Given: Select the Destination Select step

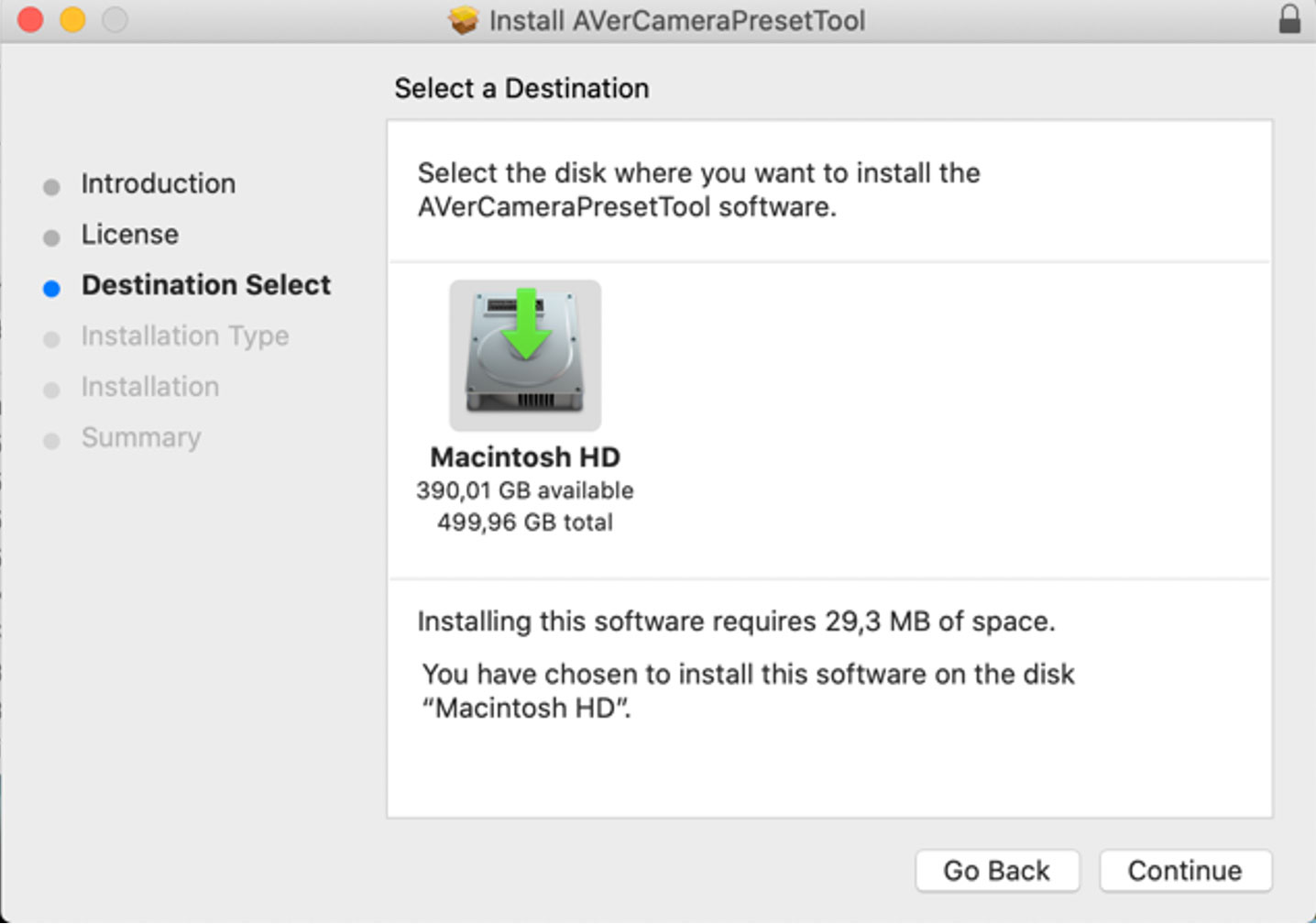Looking at the screenshot, I should point(206,285).
